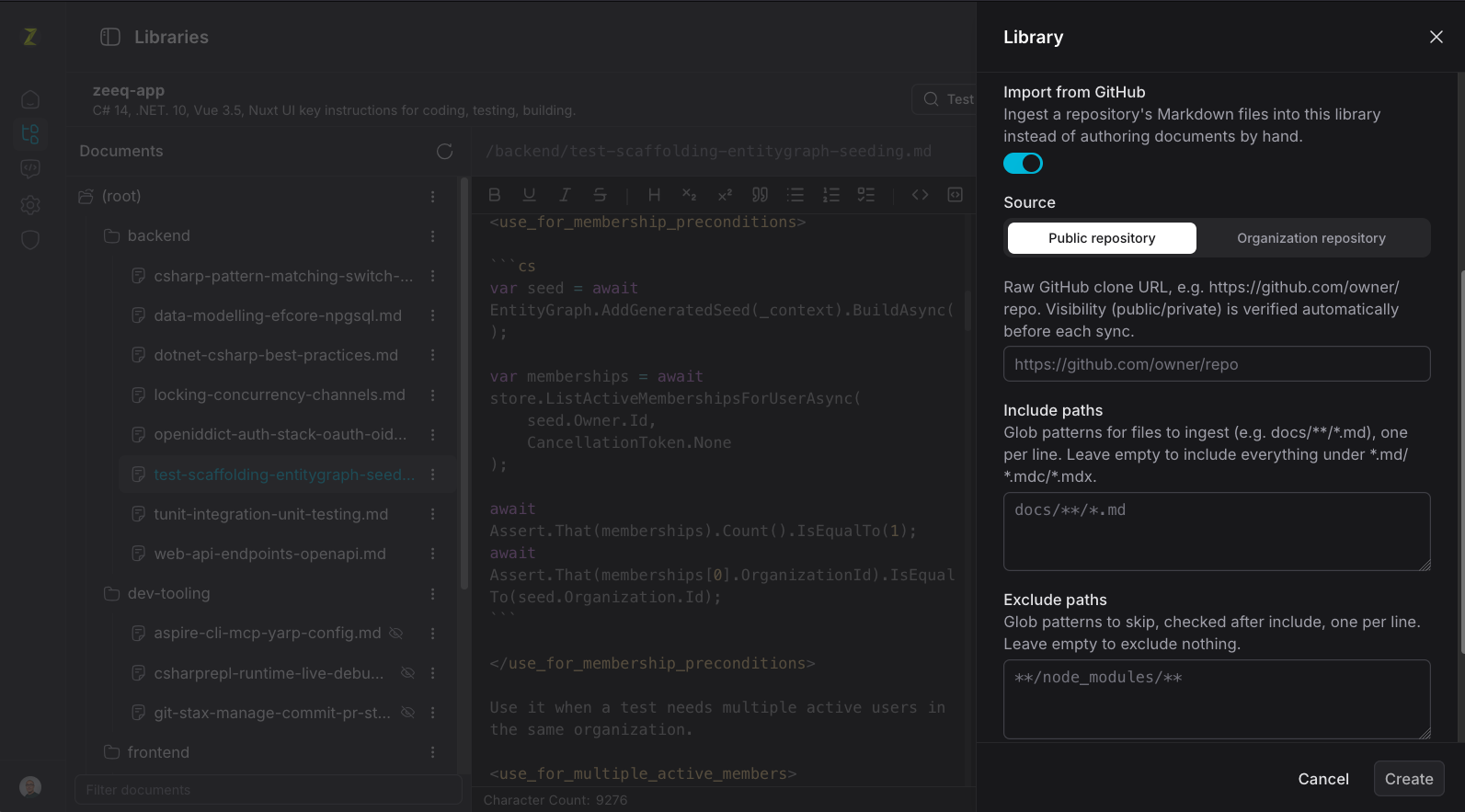Toggle hidden visibility of aspire-cli-mcp-yarp-config.md
The height and width of the screenshot is (812, 1465).
(x=396, y=634)
